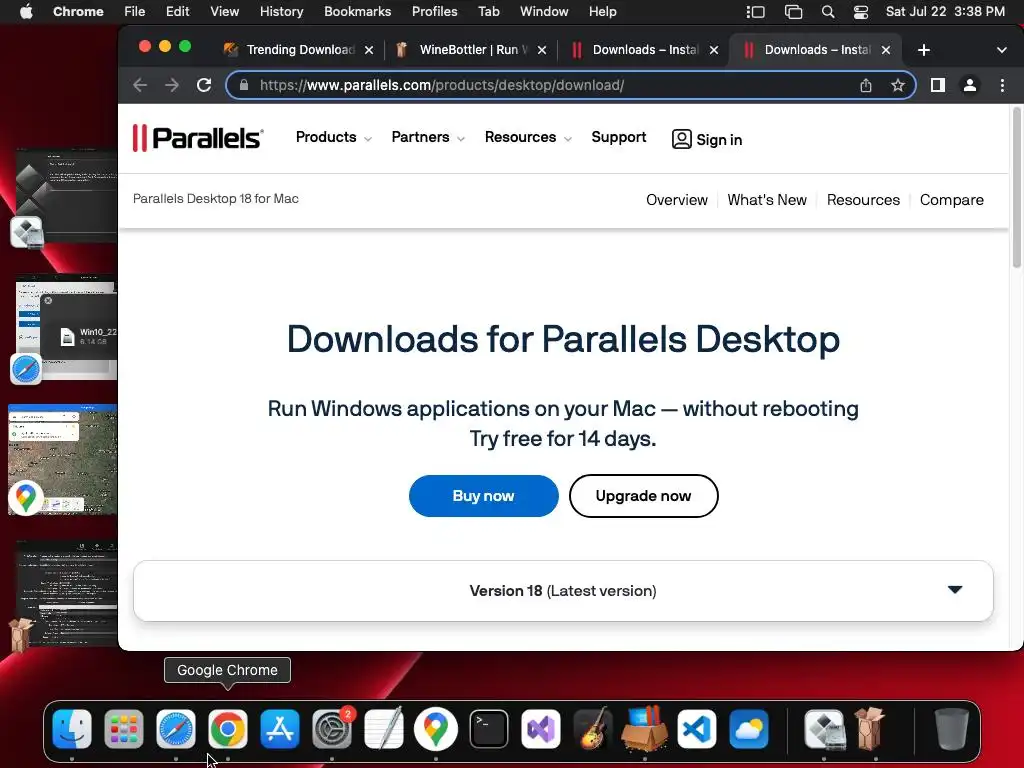Expand the Version 18 section
This screenshot has width=1024, height=768.
coord(563,590)
